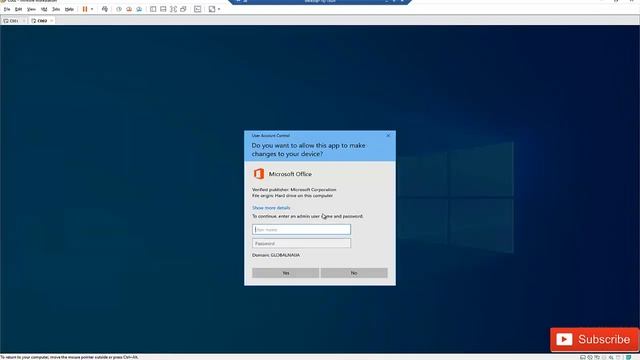Open the Help menu

point(69,9)
